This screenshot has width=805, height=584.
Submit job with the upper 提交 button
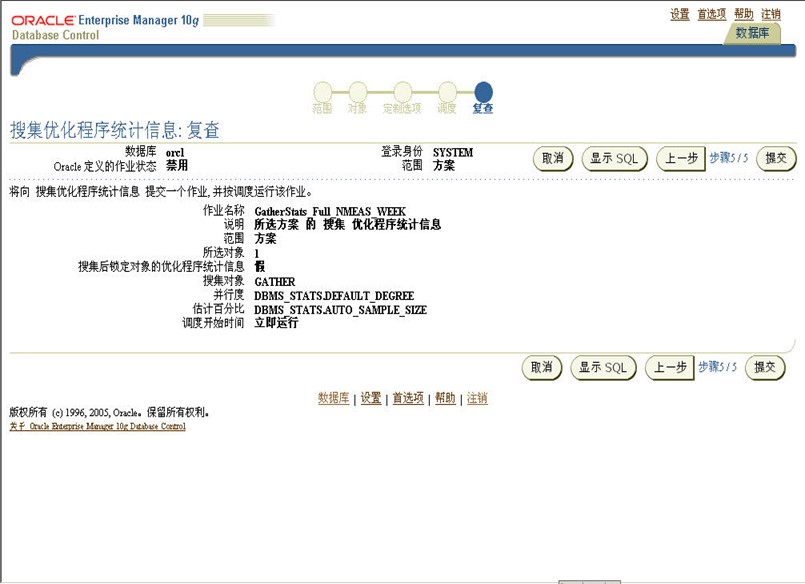click(776, 158)
